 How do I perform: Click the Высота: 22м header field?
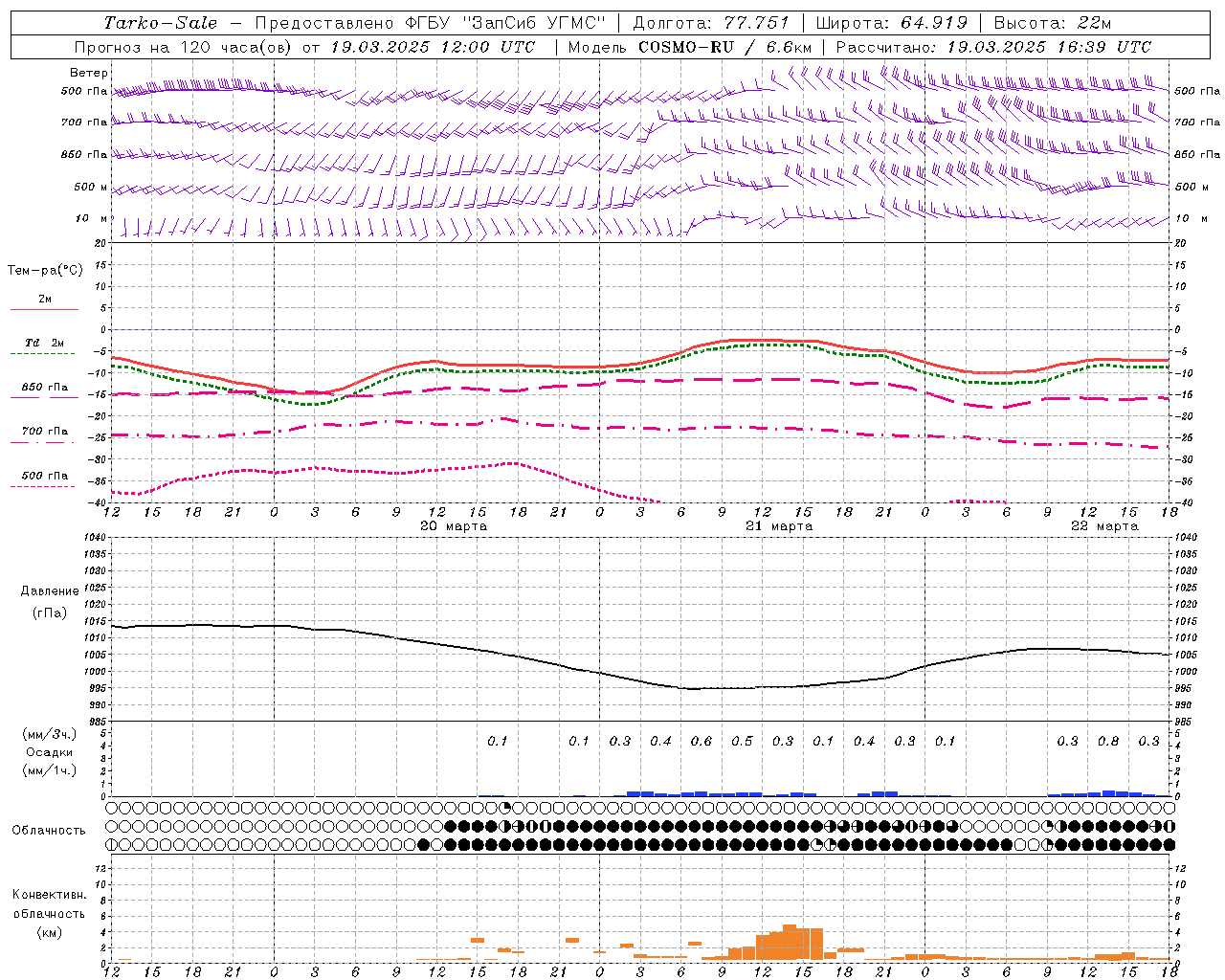(1053, 23)
